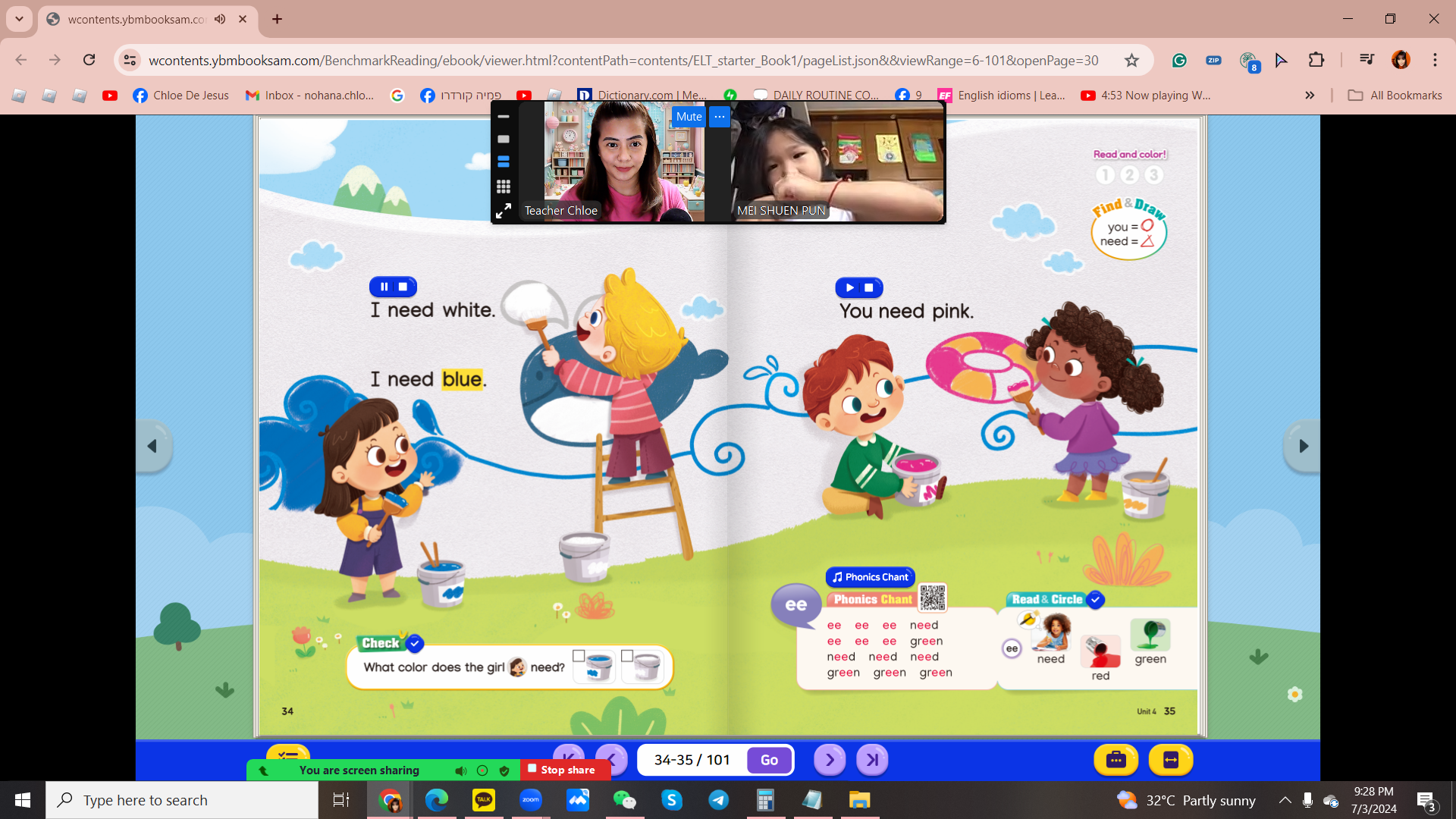Bookmark this page with star icon
This screenshot has width=1456, height=819.
click(x=1131, y=60)
